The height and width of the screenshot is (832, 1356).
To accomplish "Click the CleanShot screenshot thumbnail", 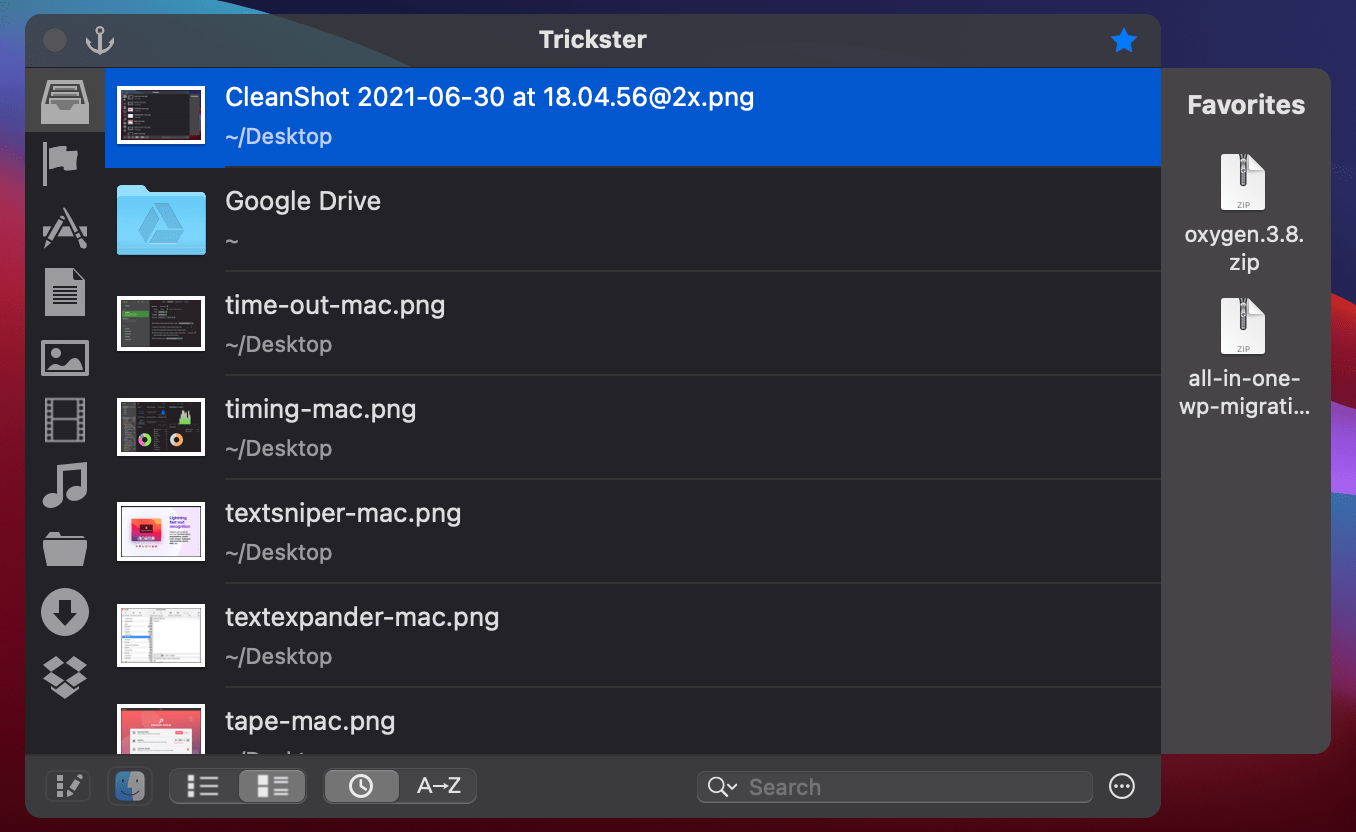I will coord(161,115).
